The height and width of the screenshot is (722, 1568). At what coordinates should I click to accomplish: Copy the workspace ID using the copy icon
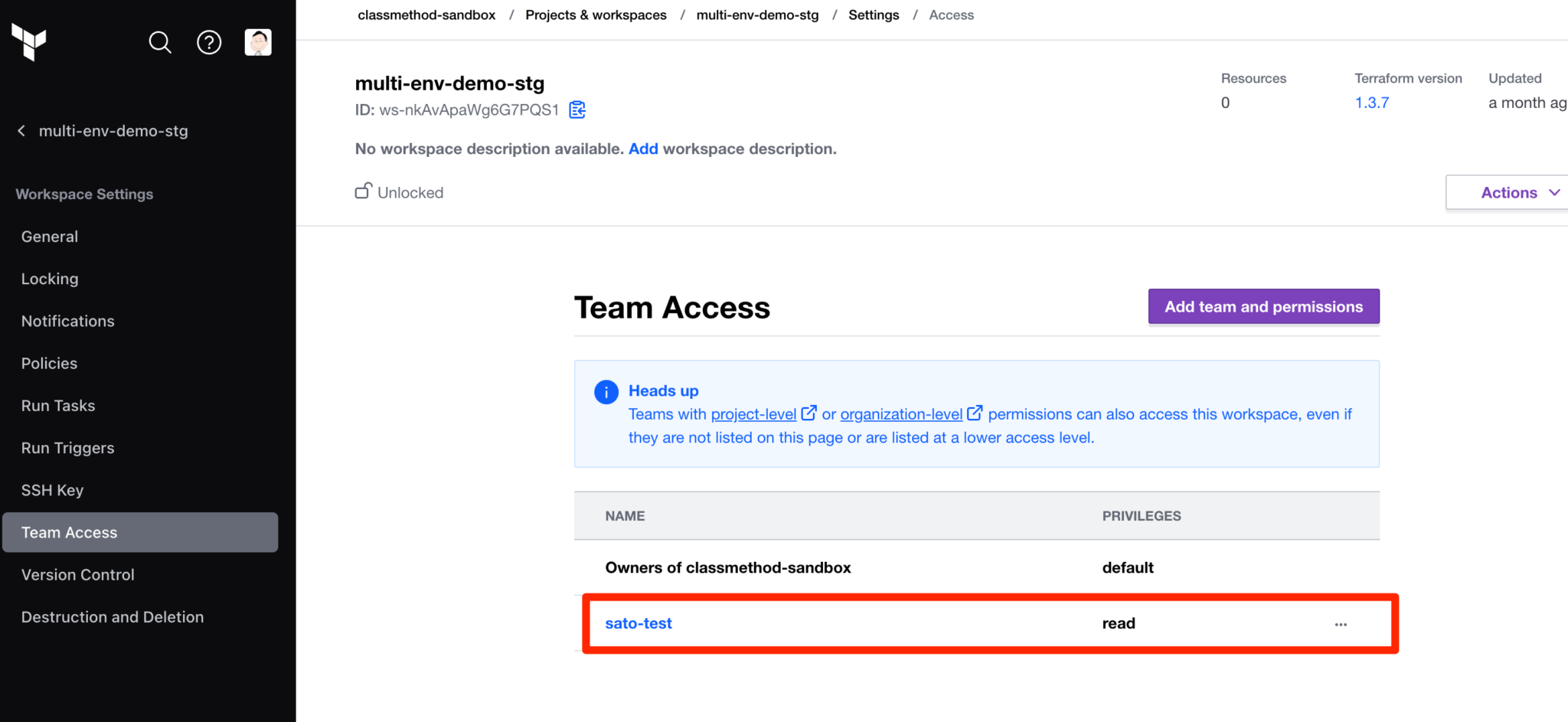click(x=577, y=109)
